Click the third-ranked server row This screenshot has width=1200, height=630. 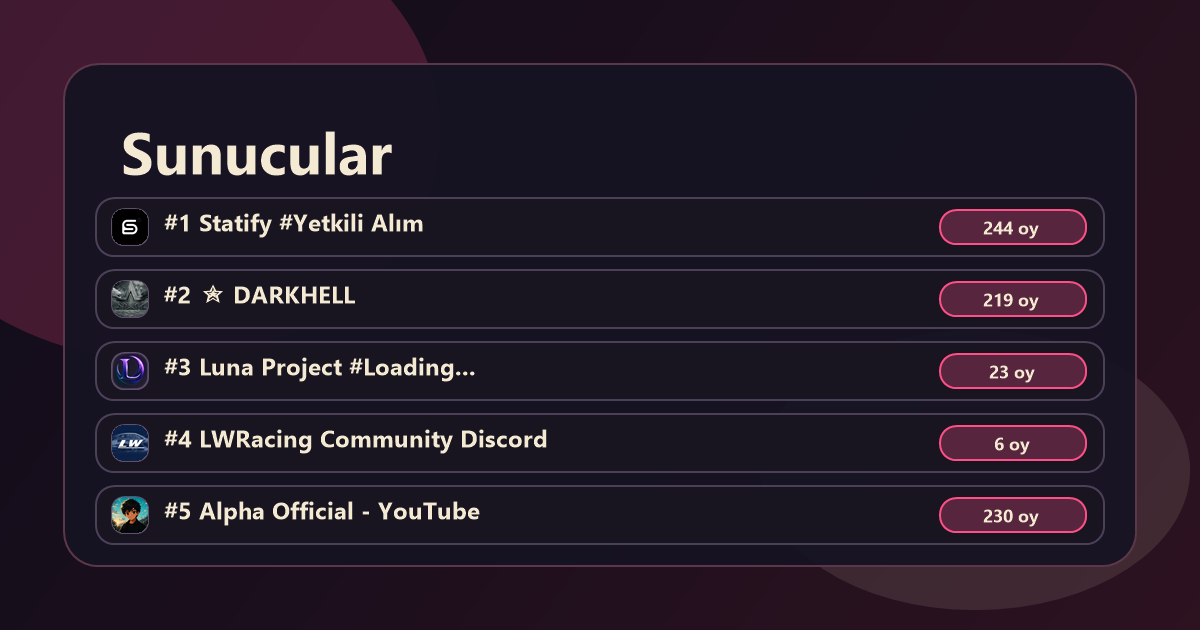pyautogui.click(x=600, y=371)
